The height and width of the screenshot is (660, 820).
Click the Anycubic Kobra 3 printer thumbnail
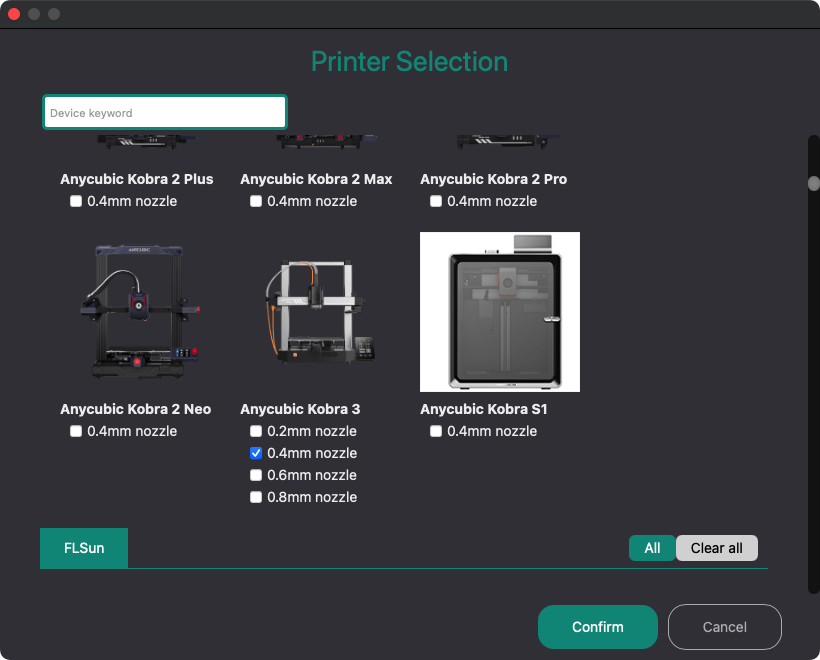coord(315,312)
